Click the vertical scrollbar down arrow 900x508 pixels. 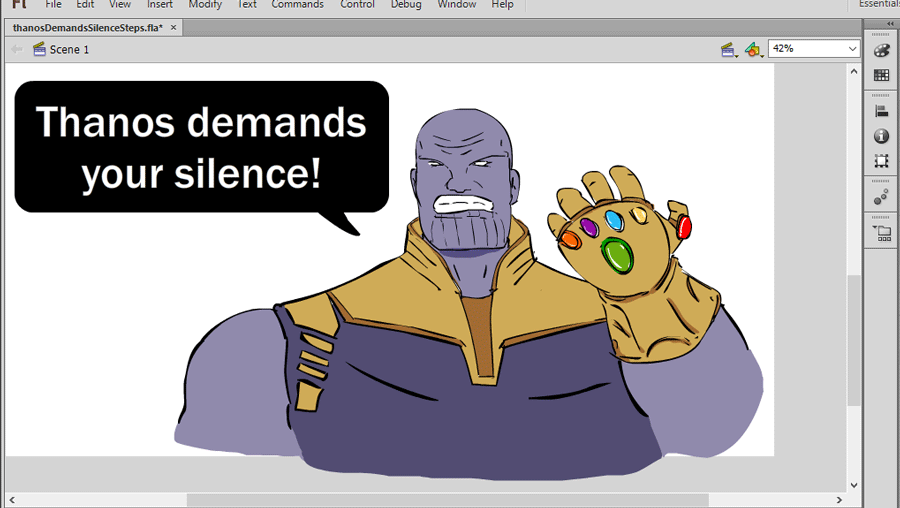854,485
